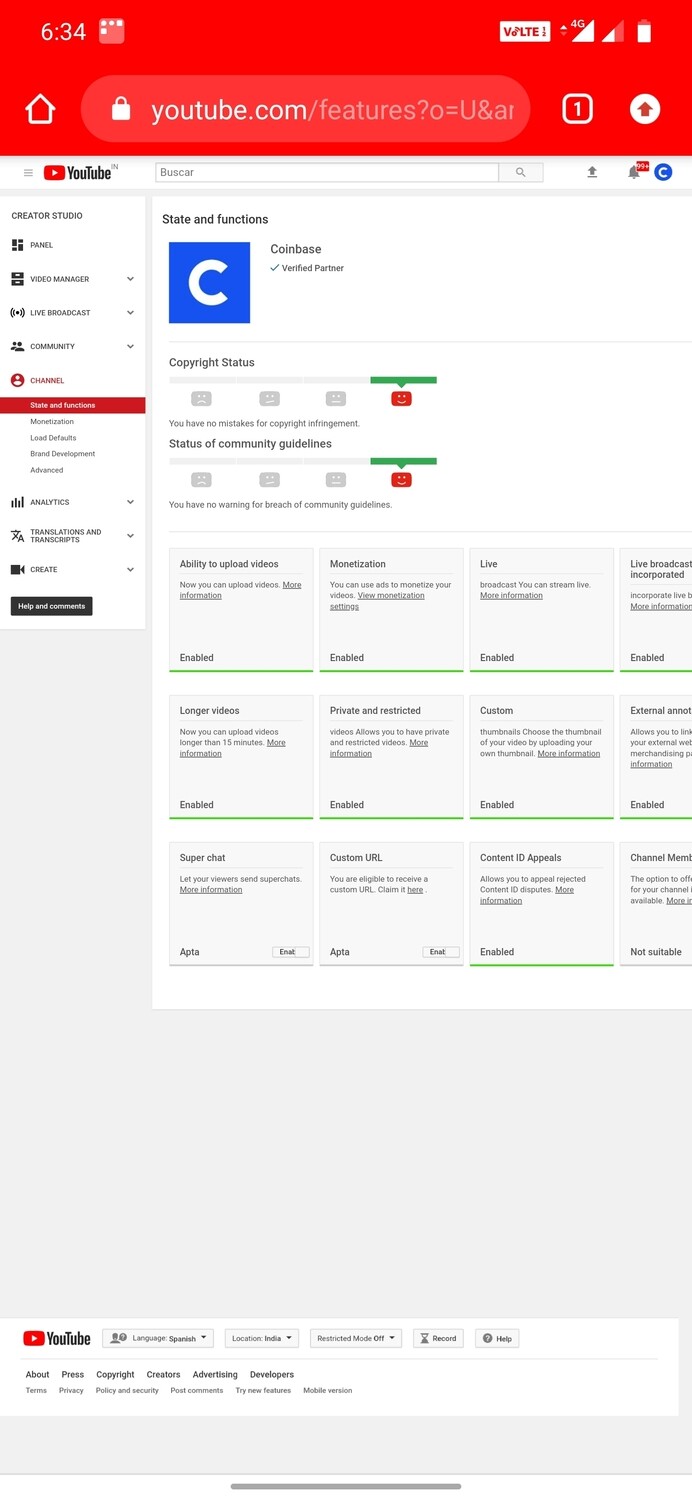Open Advanced in sidebar

(46, 470)
